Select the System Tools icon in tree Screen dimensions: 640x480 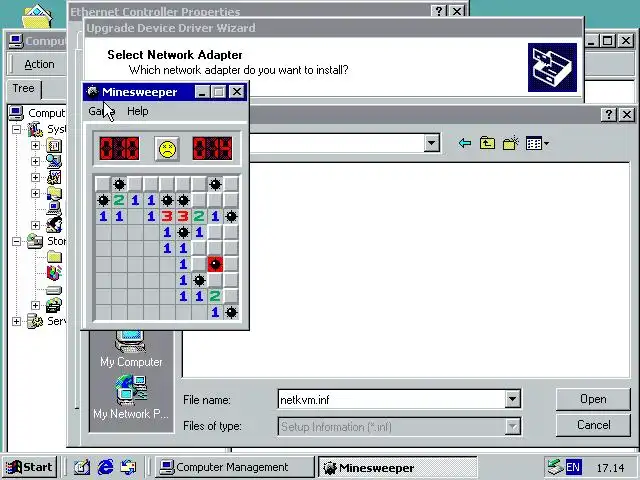(x=35, y=129)
